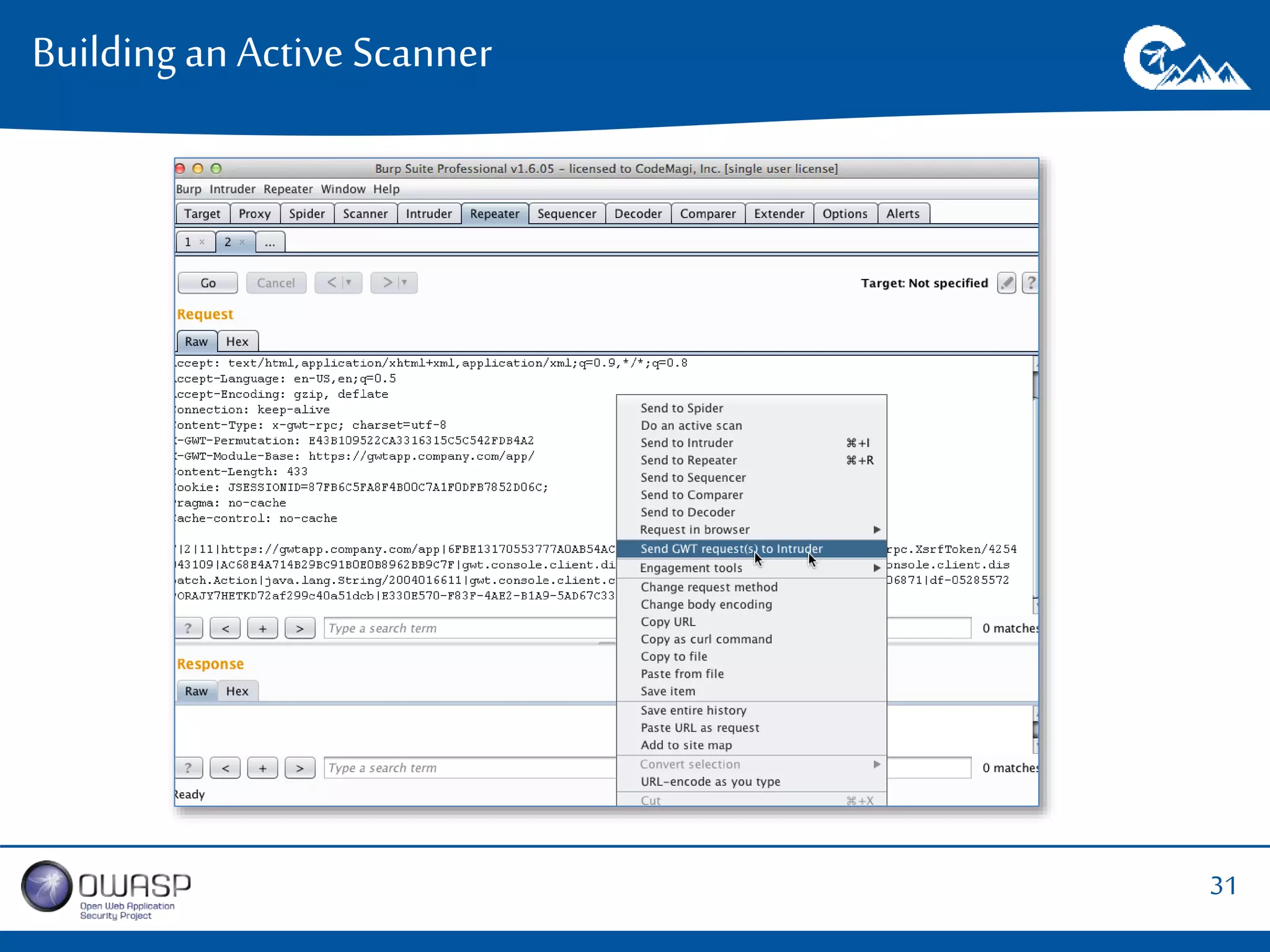This screenshot has height=952, width=1270.
Task: Open the Intruder menu in menu bar
Action: 233,189
